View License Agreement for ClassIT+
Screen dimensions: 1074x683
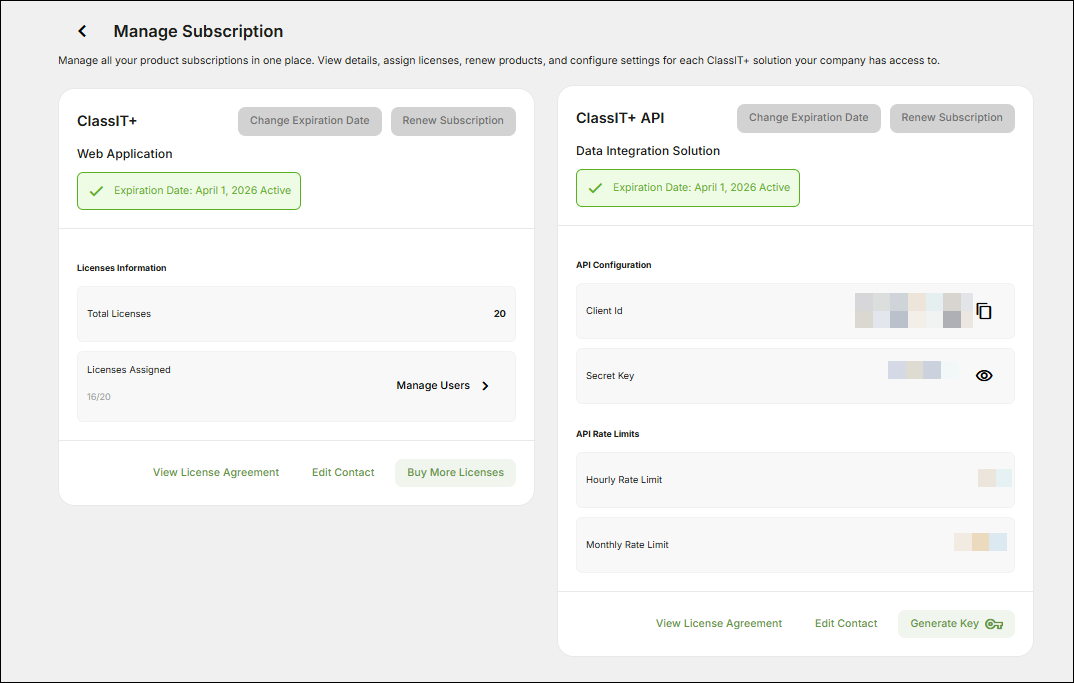pyautogui.click(x=215, y=472)
